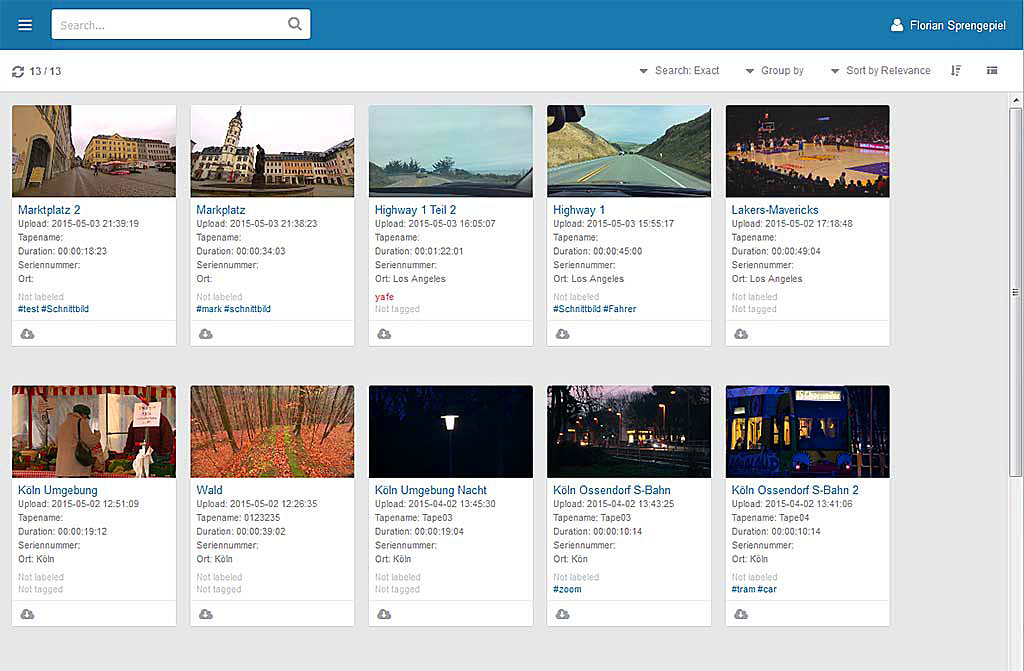This screenshot has width=1024, height=671.
Task: Click the 13 / 13 results count
Action: click(x=45, y=71)
